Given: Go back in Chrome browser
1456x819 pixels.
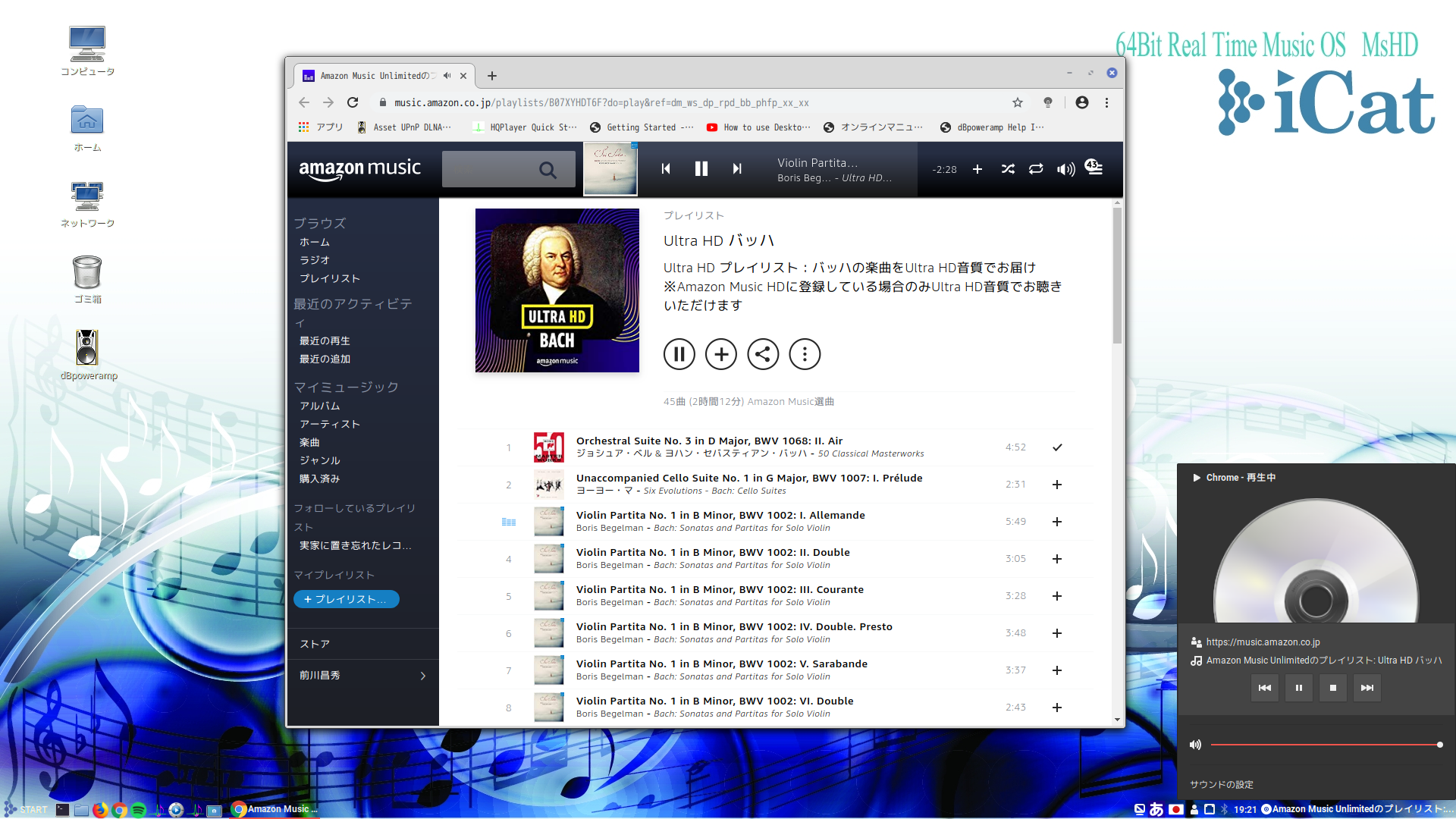Looking at the screenshot, I should pyautogui.click(x=304, y=102).
